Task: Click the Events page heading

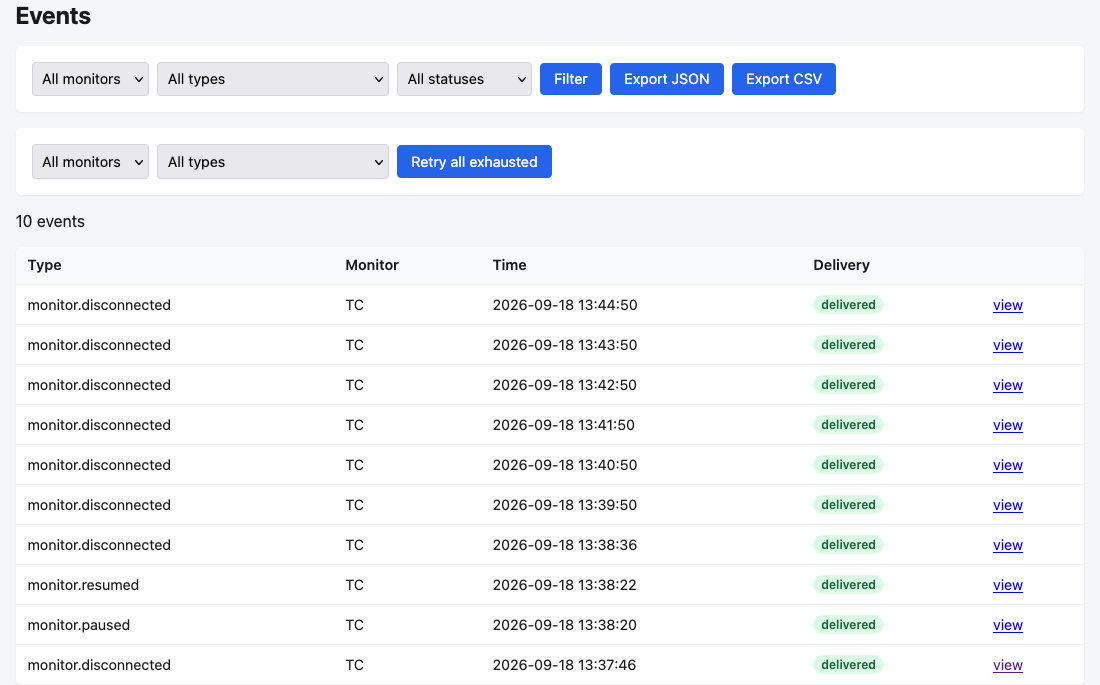Action: pos(53,15)
